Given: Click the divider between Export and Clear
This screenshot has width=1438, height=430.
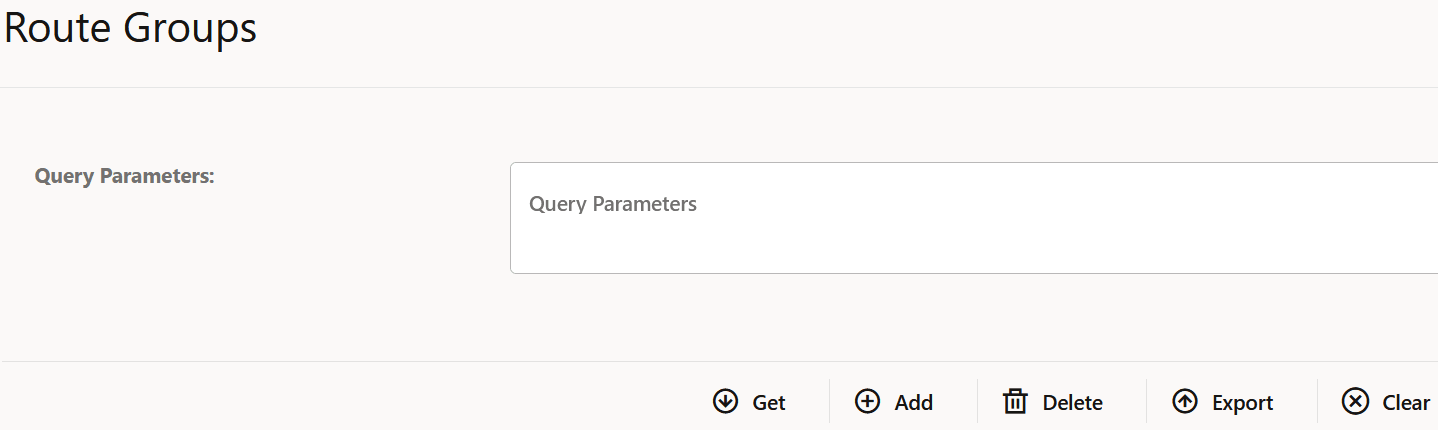Looking at the screenshot, I should [x=1317, y=401].
